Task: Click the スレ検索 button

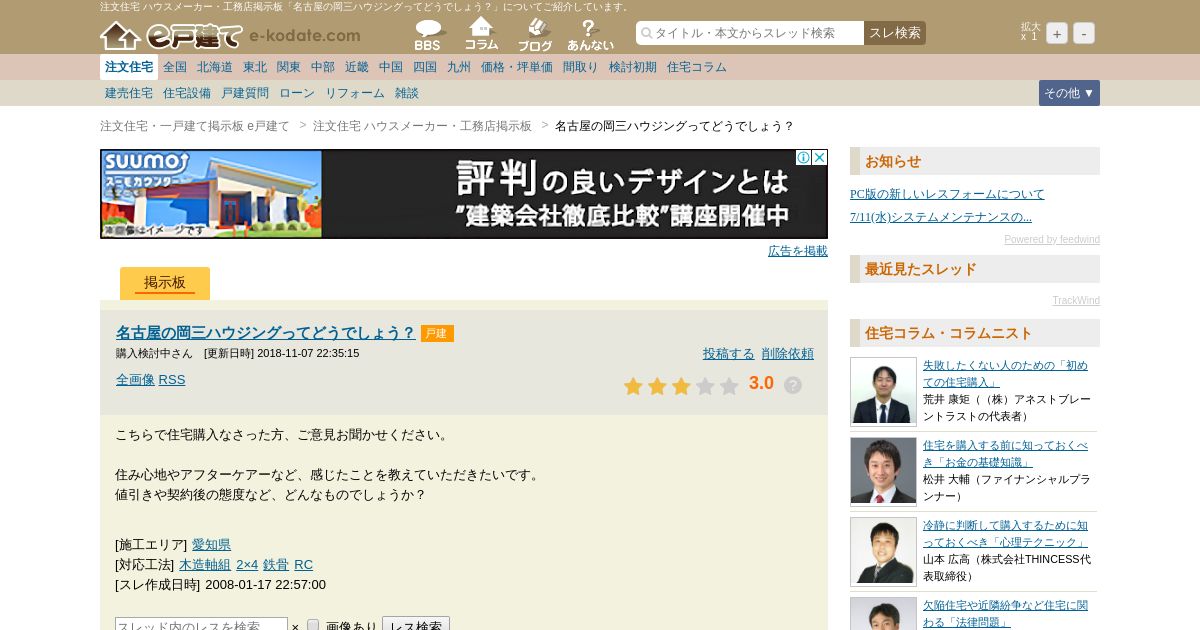Action: click(895, 33)
